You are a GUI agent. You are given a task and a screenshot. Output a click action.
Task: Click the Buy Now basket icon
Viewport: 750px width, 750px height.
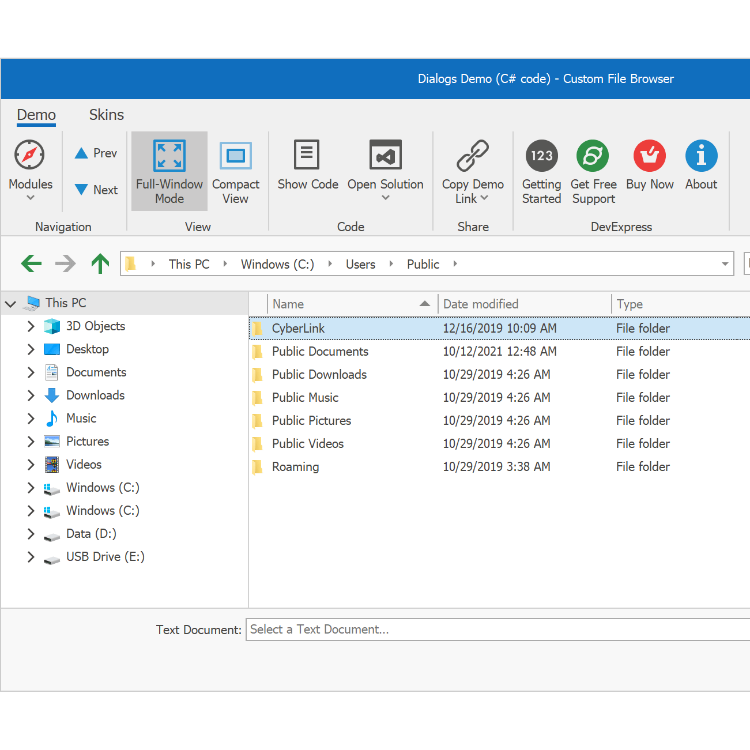[x=650, y=156]
